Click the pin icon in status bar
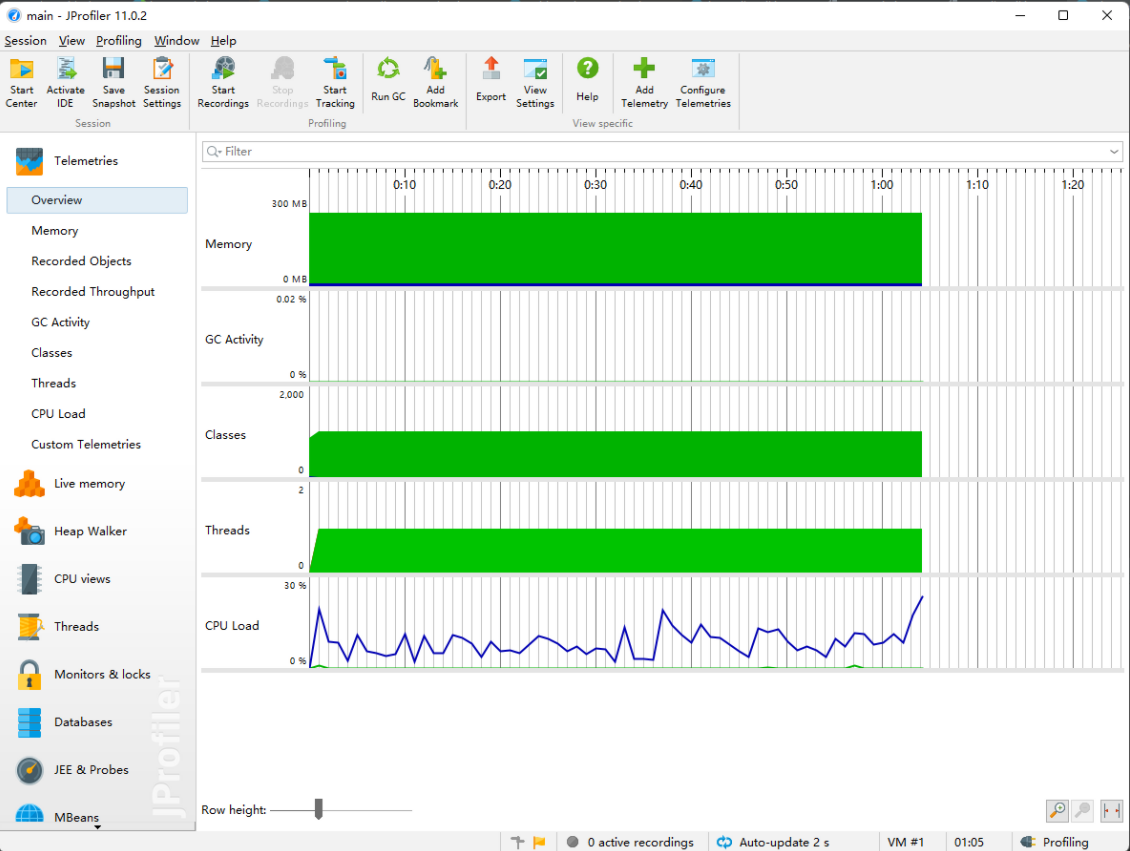1130x851 pixels. coord(517,842)
